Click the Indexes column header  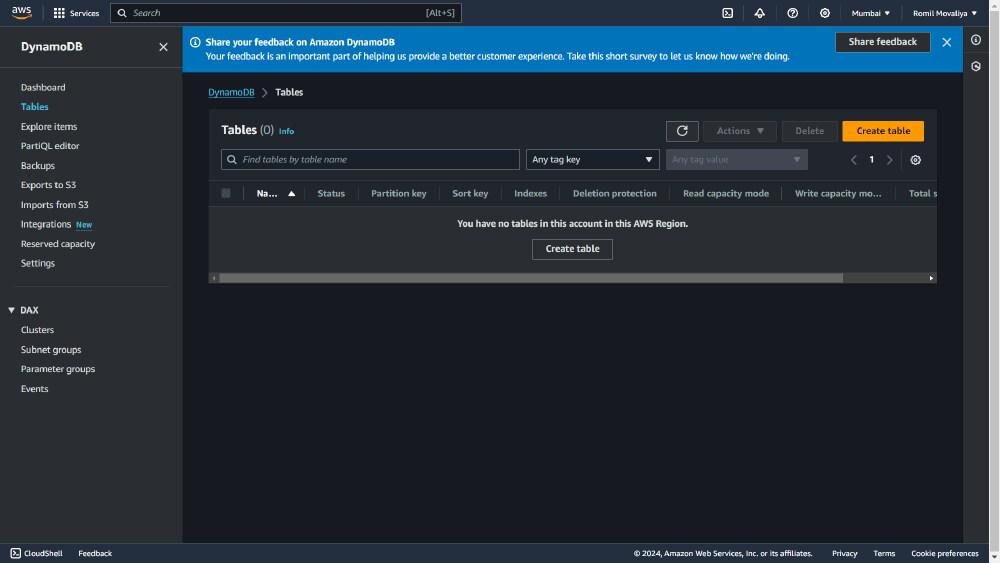point(531,193)
